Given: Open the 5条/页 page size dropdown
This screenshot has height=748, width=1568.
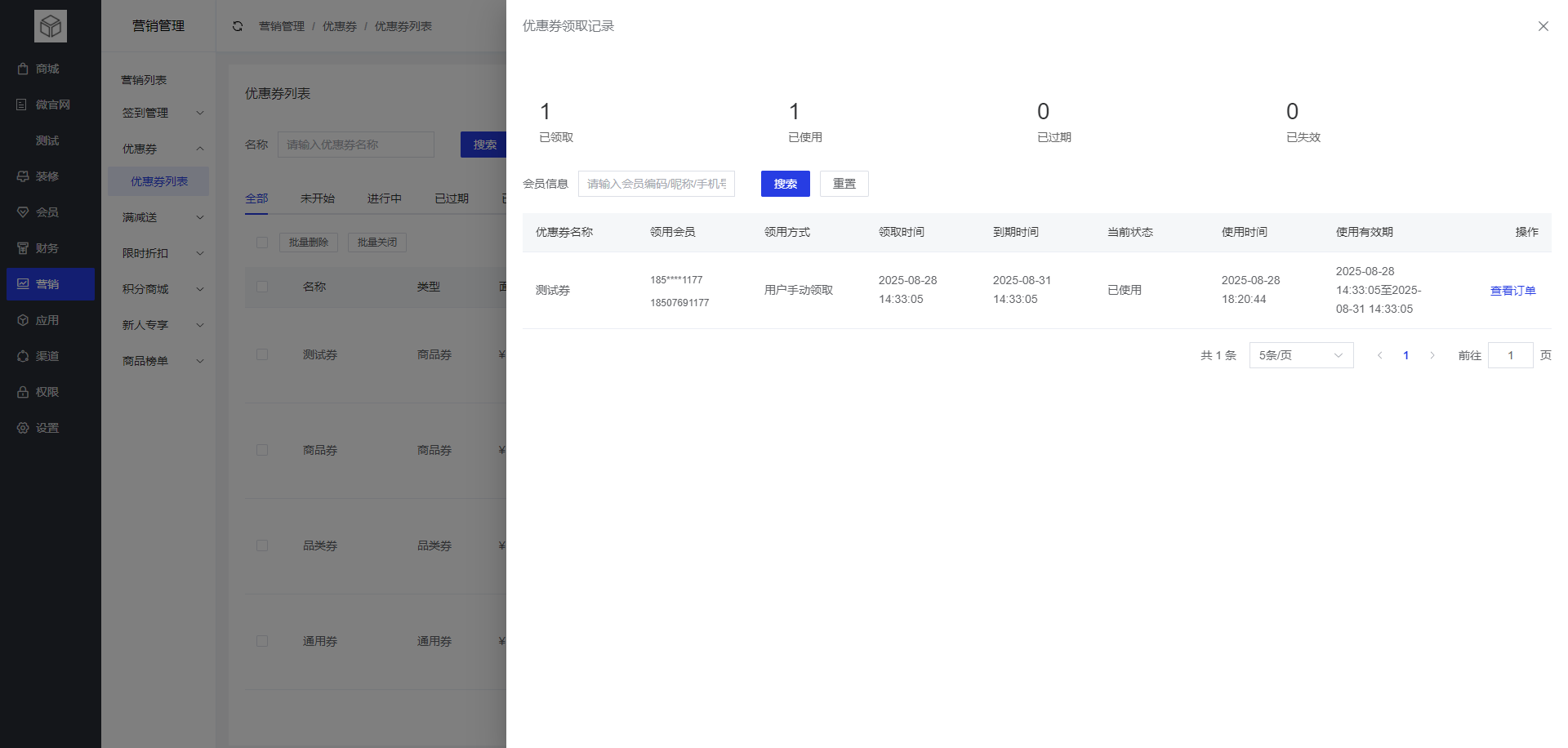Looking at the screenshot, I should click(x=1300, y=355).
